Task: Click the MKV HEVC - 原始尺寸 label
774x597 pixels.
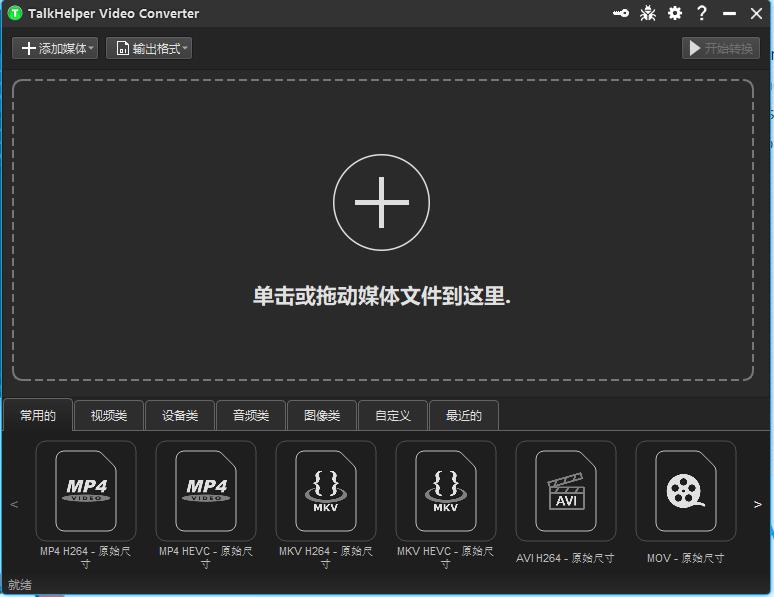Action: tap(446, 557)
